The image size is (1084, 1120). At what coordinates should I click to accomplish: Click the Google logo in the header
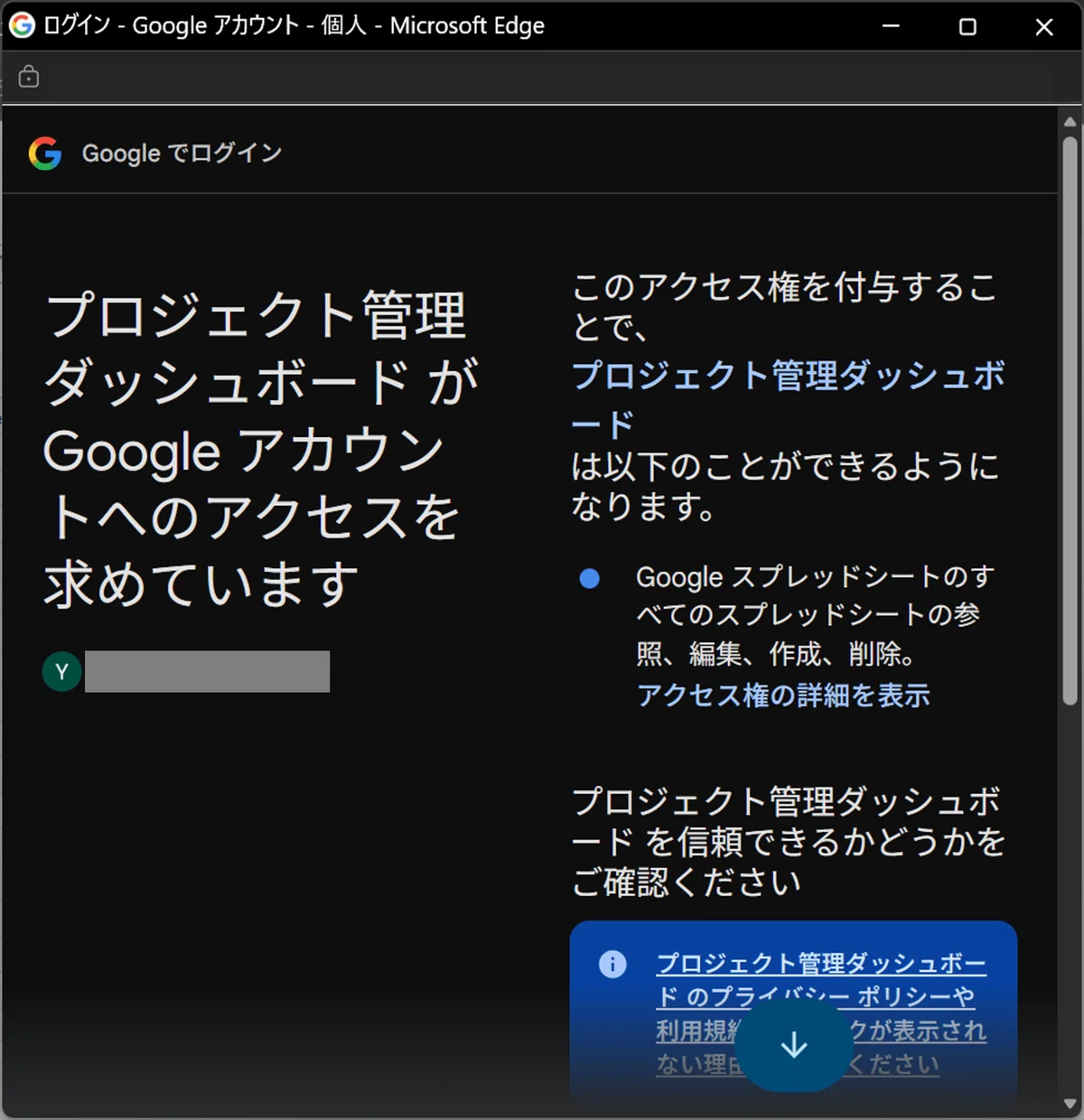click(x=45, y=154)
